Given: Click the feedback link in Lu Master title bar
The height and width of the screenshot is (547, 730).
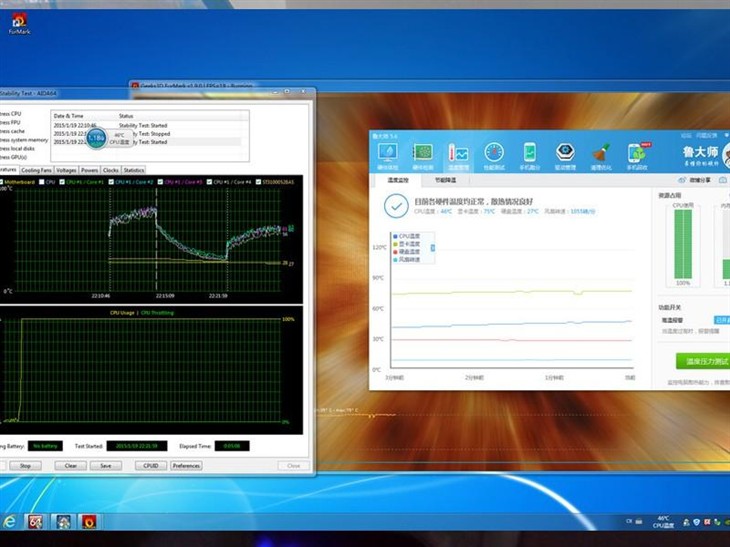Looking at the screenshot, I should coord(706,136).
